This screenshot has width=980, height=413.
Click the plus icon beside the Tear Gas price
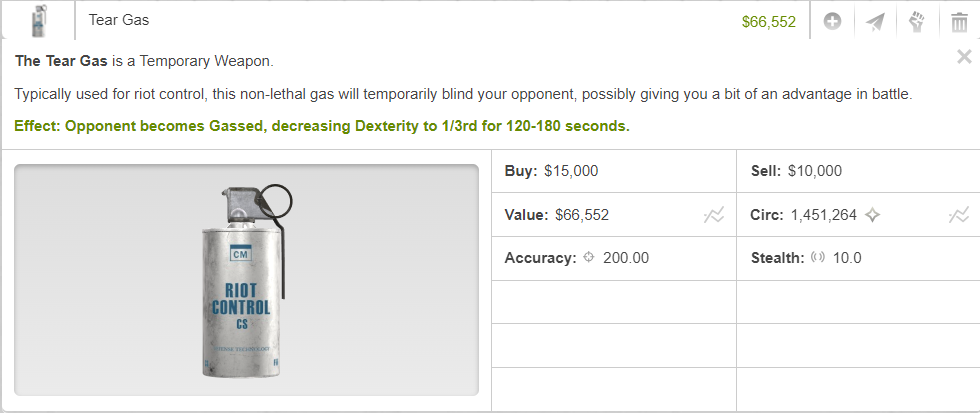[832, 22]
